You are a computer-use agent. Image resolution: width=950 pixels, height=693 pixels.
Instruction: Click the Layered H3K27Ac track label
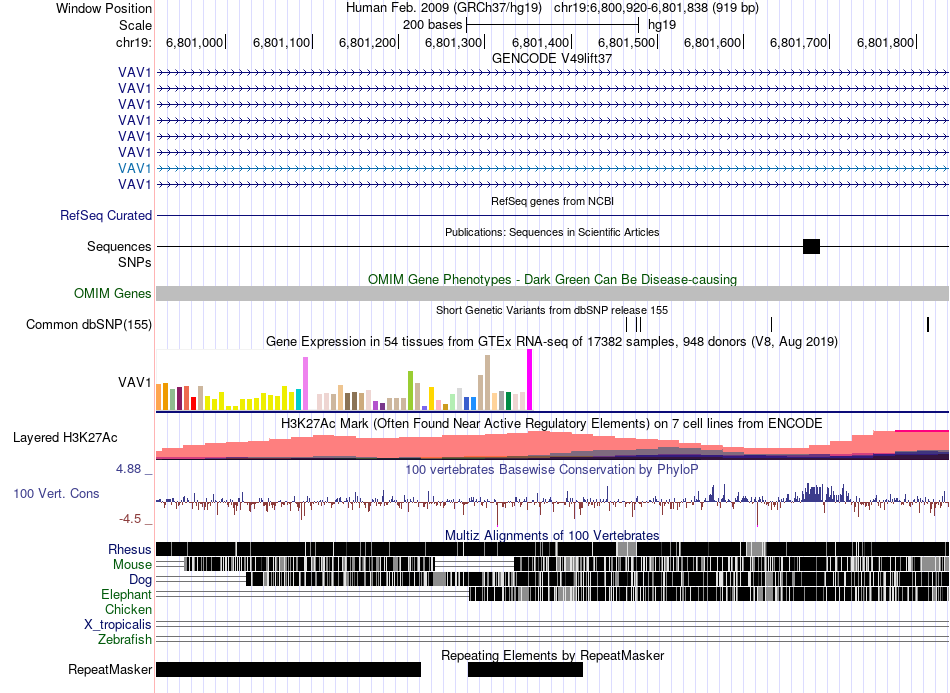tap(65, 437)
